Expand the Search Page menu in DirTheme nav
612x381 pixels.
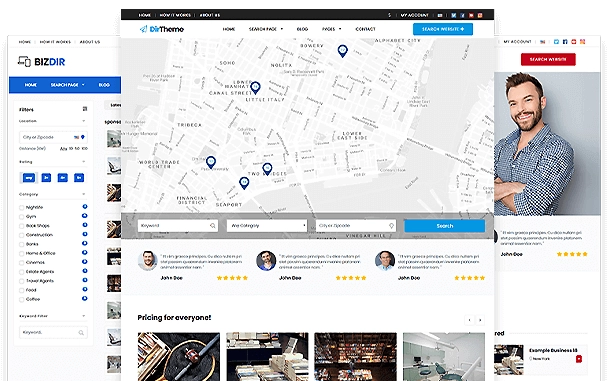click(x=266, y=29)
